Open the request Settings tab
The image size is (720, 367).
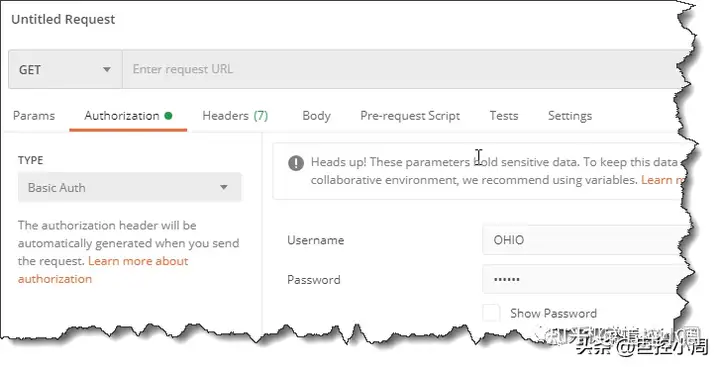[x=570, y=116]
